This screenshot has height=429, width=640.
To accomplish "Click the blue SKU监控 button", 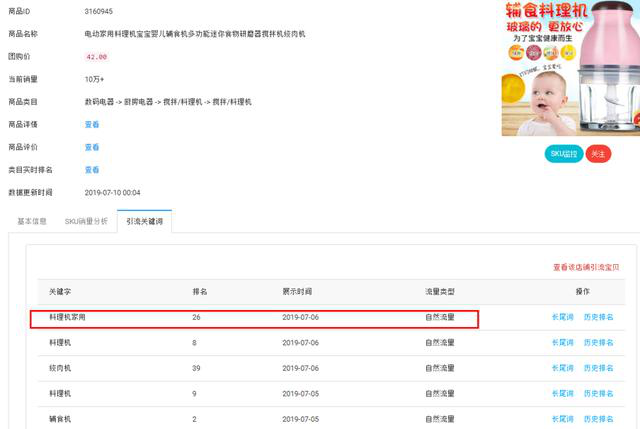I will point(563,154).
